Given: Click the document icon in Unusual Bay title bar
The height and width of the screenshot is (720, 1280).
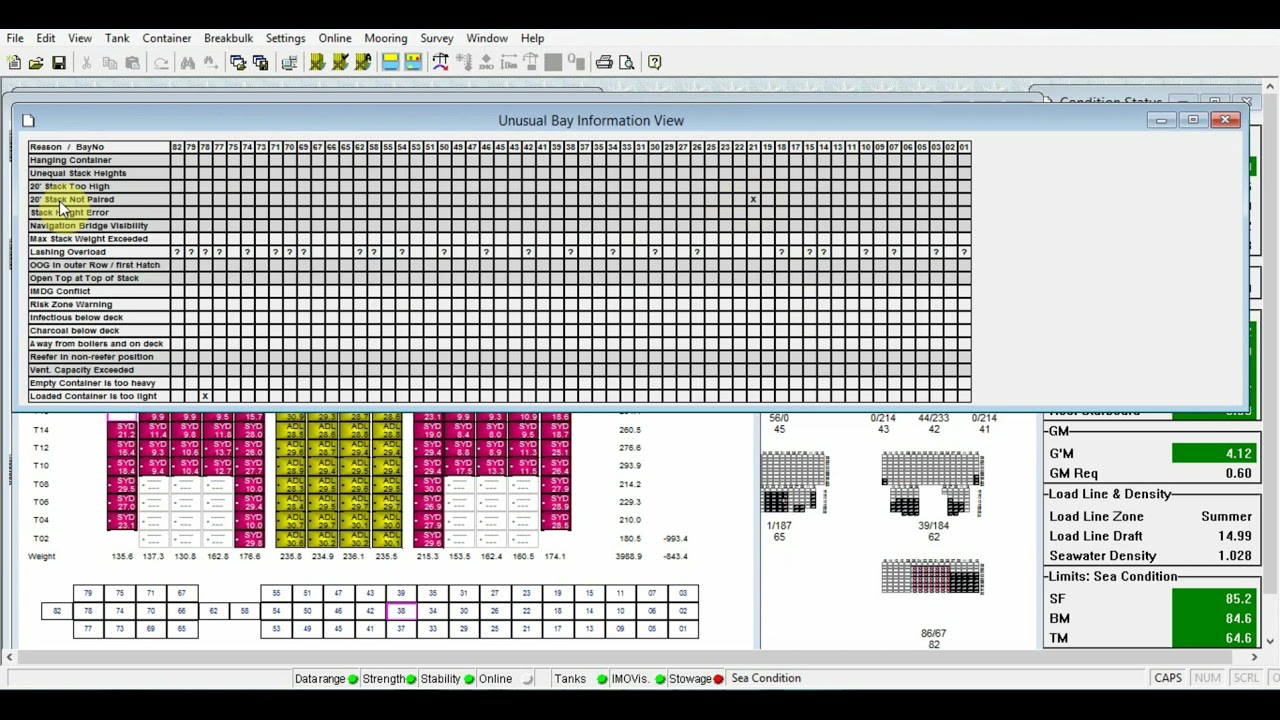Looking at the screenshot, I should tap(28, 120).
